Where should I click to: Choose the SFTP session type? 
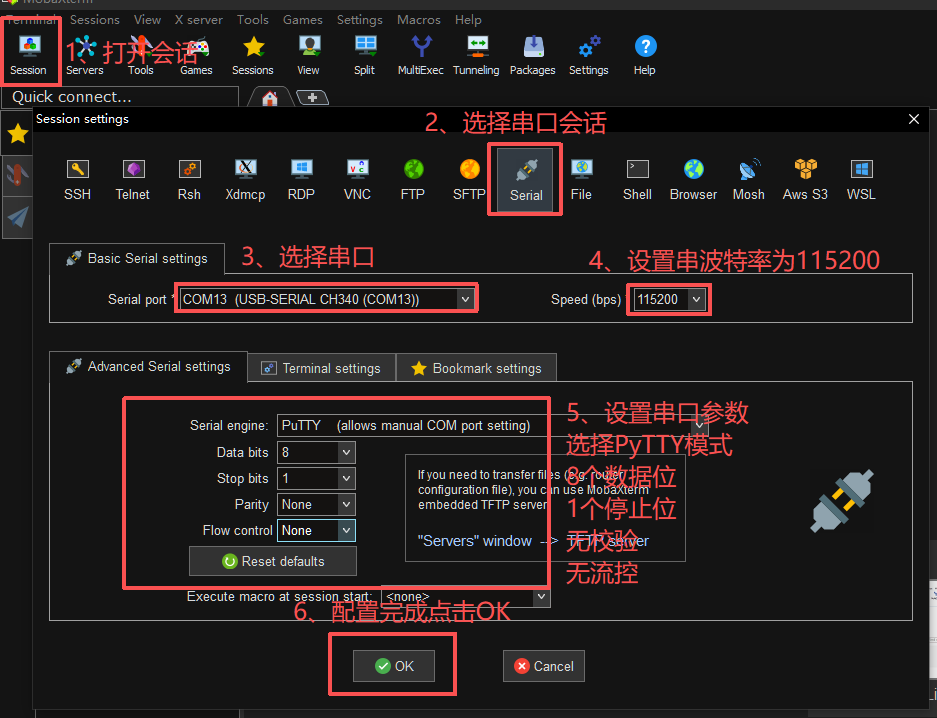(469, 179)
